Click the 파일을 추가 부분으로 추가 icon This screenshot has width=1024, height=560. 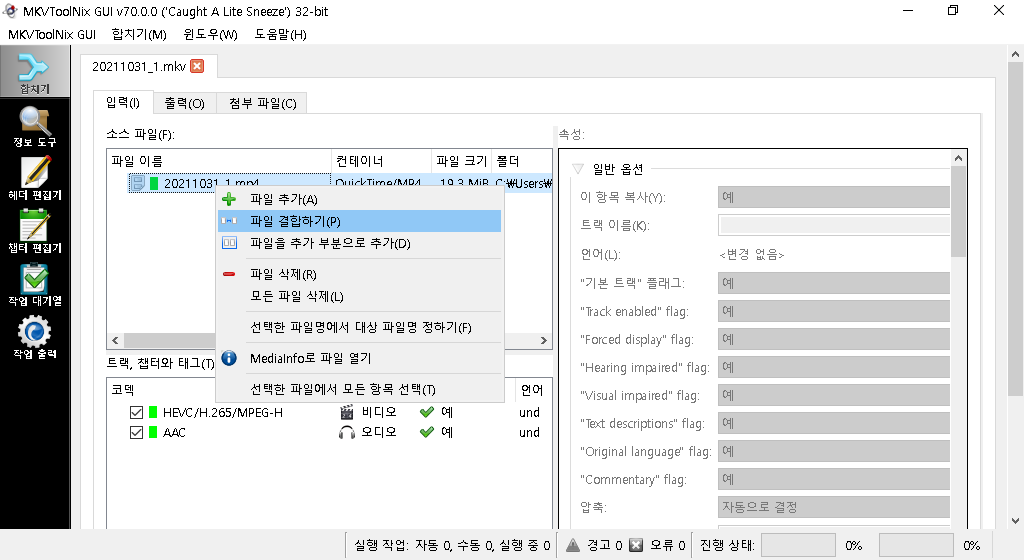click(229, 243)
